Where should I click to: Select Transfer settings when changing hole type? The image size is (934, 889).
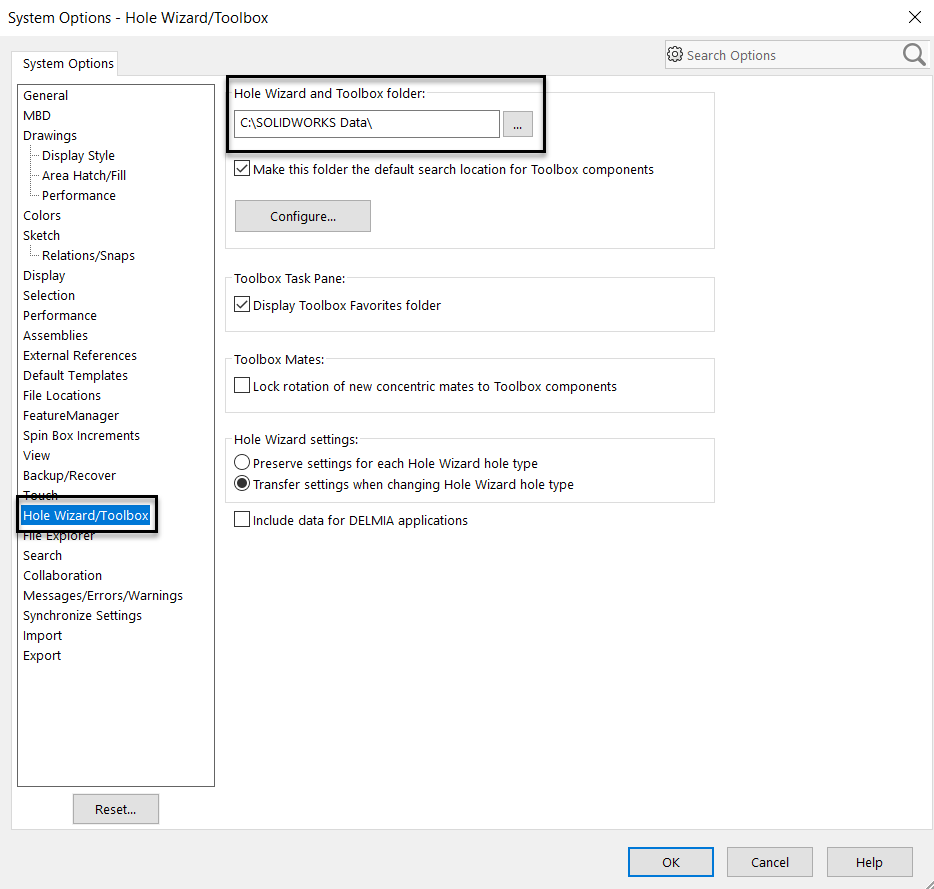[x=242, y=484]
